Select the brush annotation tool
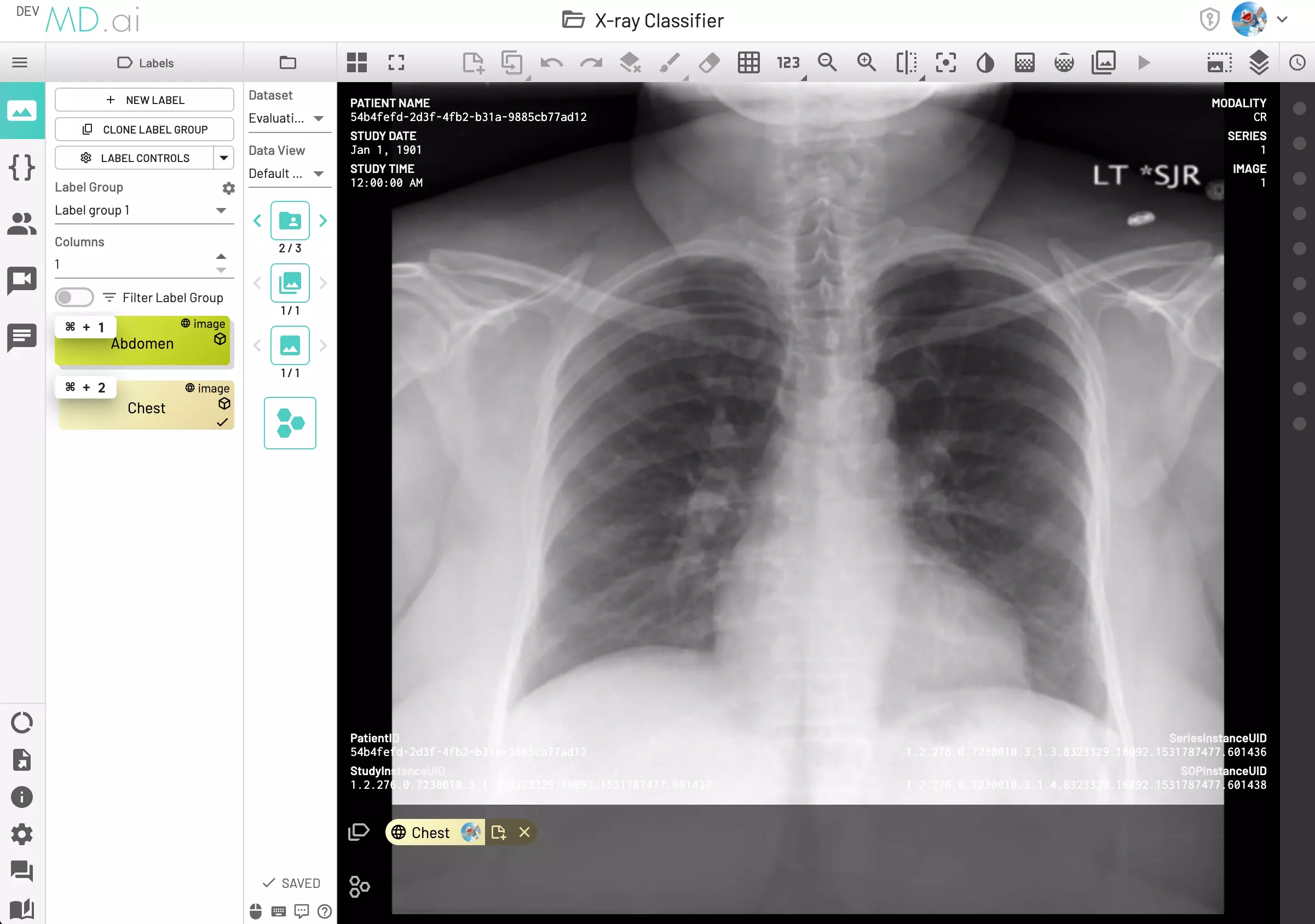1315x924 pixels. click(670, 63)
